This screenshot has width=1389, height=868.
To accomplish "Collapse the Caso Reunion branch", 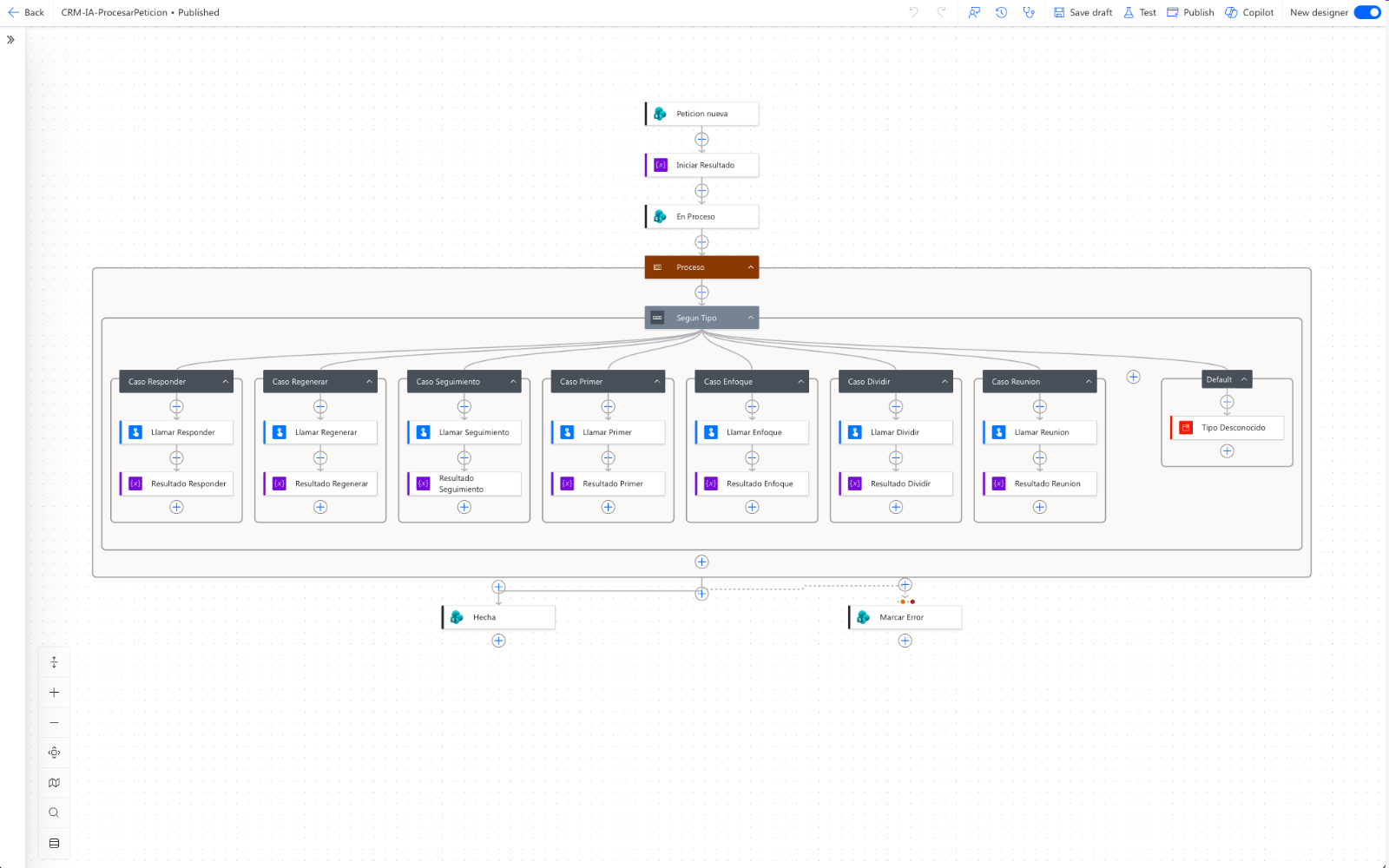I will (x=1089, y=382).
